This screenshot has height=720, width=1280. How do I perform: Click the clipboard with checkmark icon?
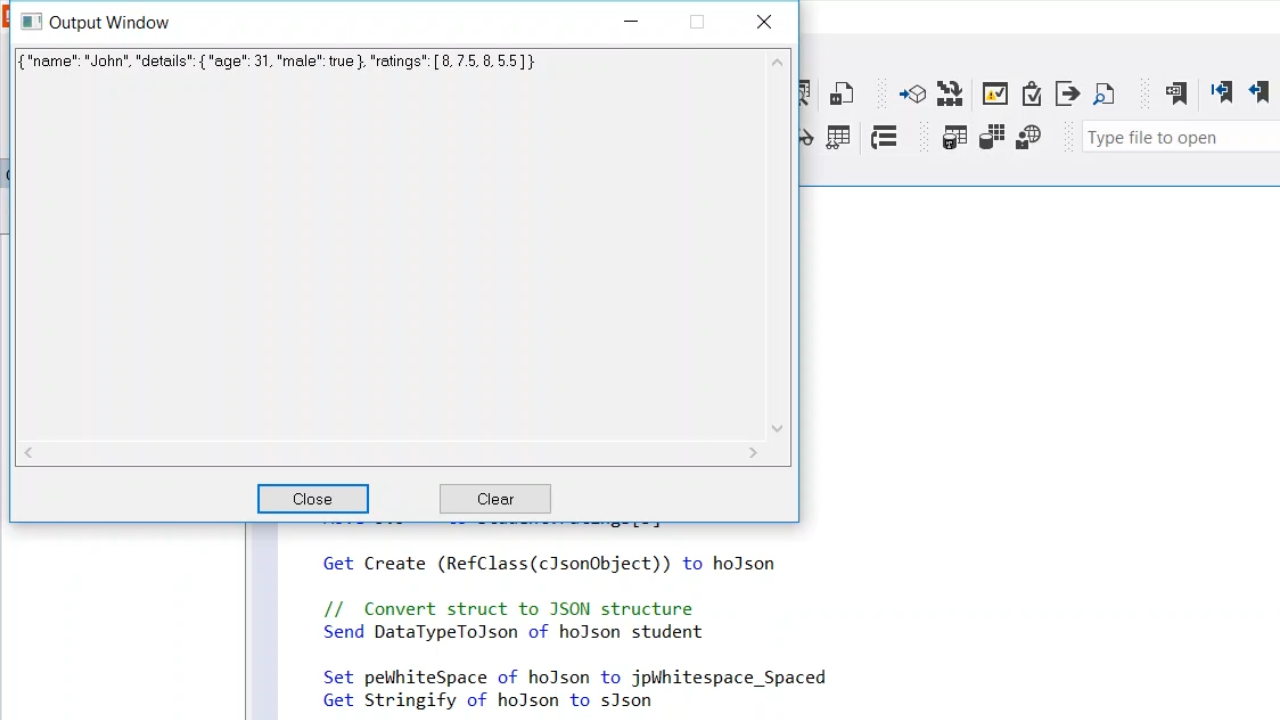pyautogui.click(x=1032, y=94)
